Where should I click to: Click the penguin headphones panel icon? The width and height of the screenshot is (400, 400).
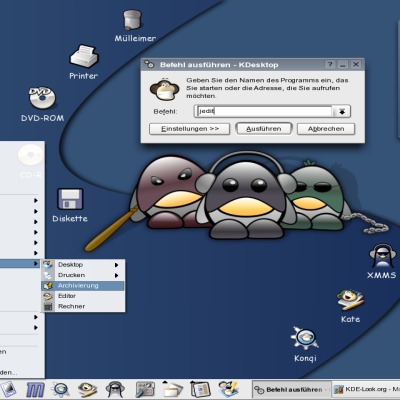[115, 389]
